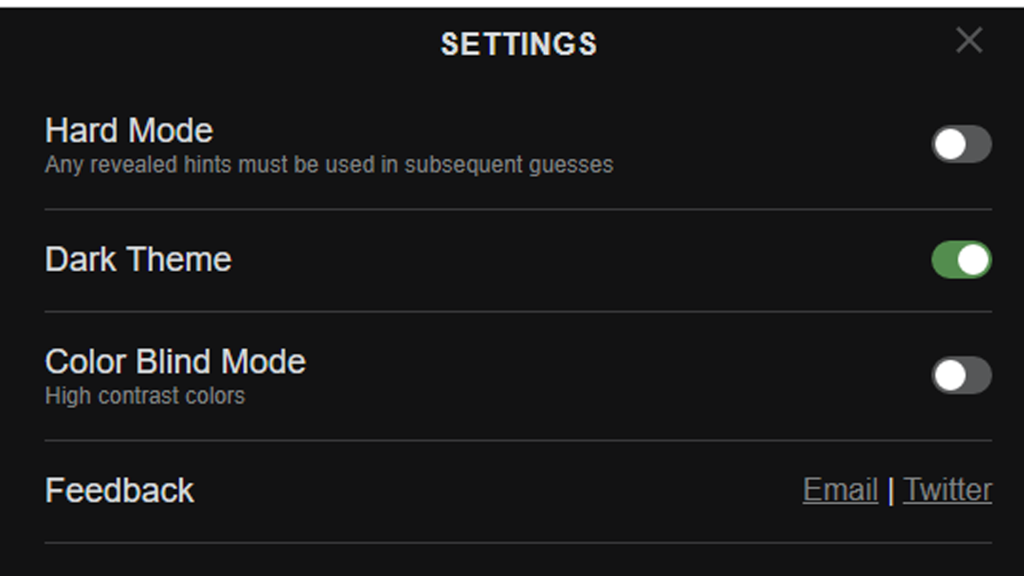Click the Hard Mode label

pyautogui.click(x=128, y=130)
